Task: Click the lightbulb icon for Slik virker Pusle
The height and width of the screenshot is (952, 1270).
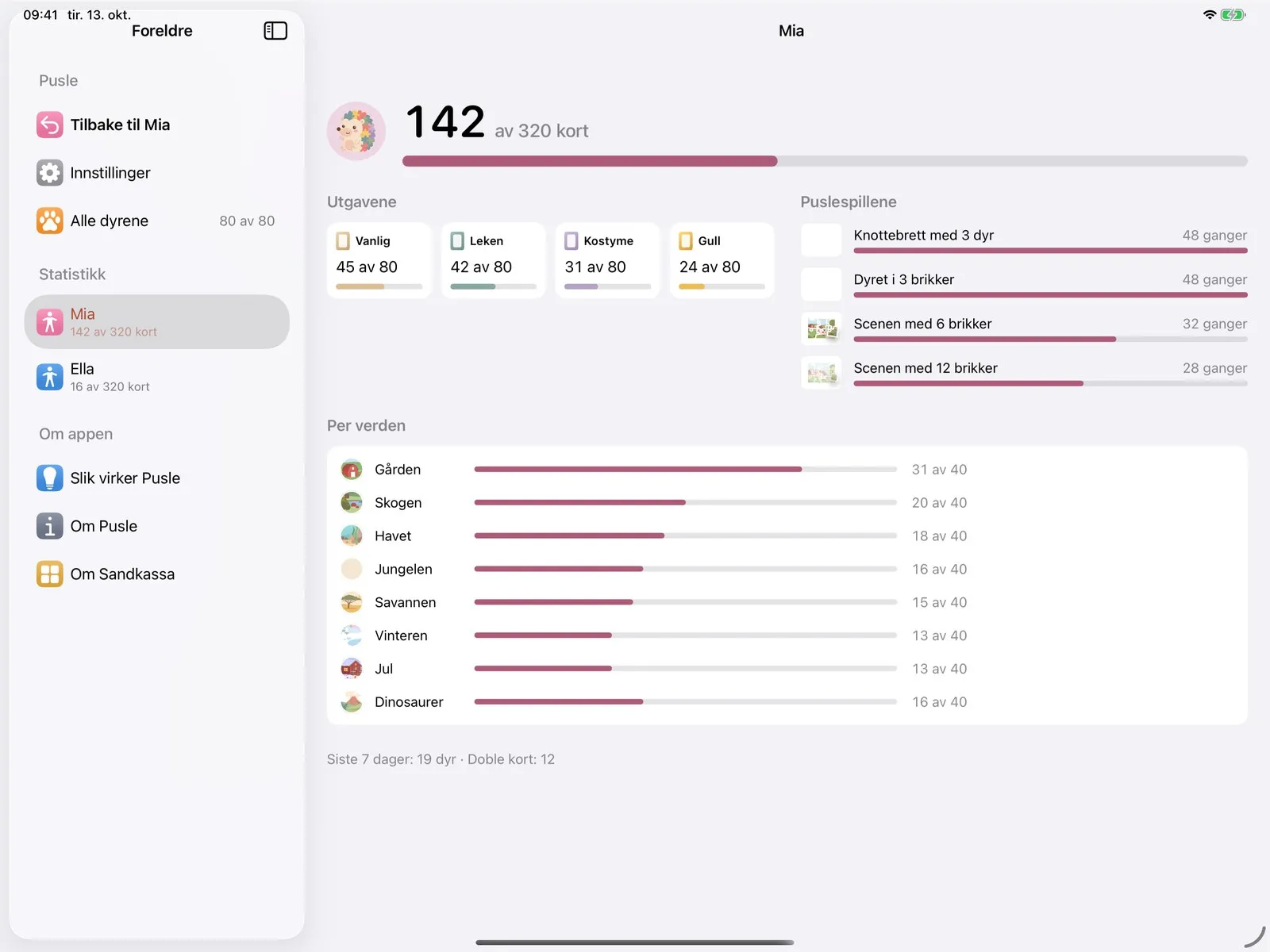Action: click(50, 478)
